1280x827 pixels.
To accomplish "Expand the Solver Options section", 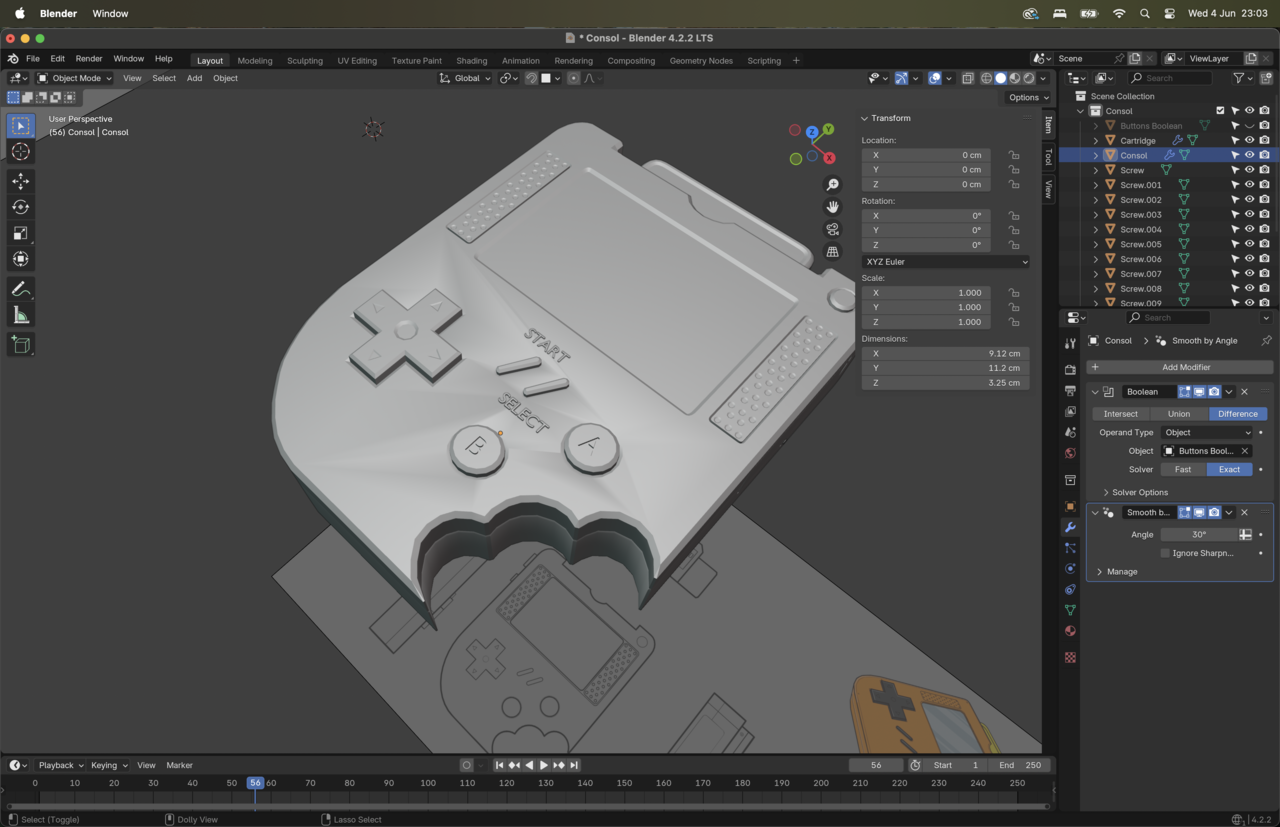I will pos(1135,492).
